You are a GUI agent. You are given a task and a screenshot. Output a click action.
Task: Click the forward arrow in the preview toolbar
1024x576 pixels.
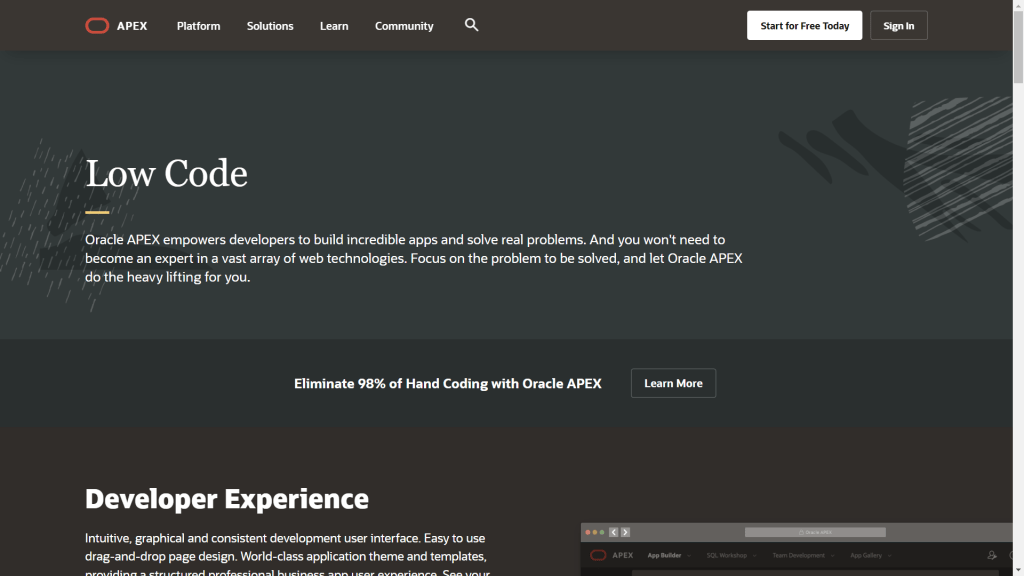coord(625,533)
